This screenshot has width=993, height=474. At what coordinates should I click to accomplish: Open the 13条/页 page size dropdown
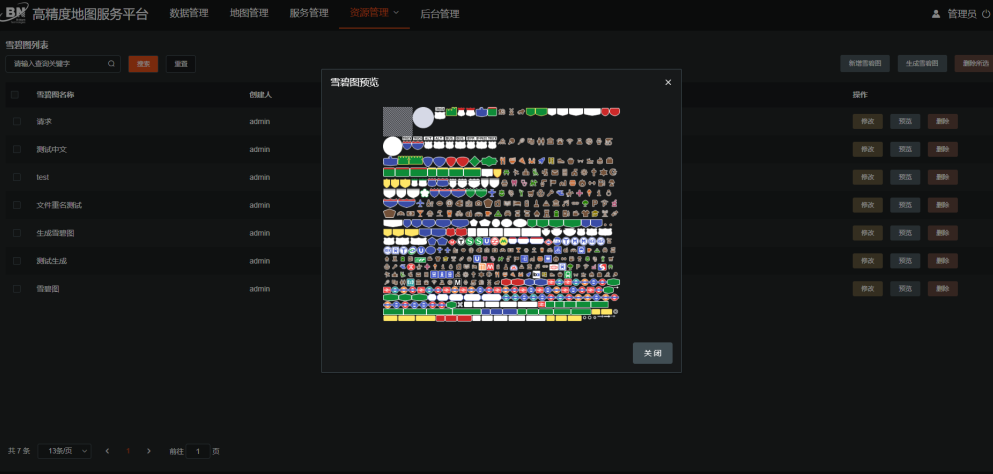click(66, 451)
